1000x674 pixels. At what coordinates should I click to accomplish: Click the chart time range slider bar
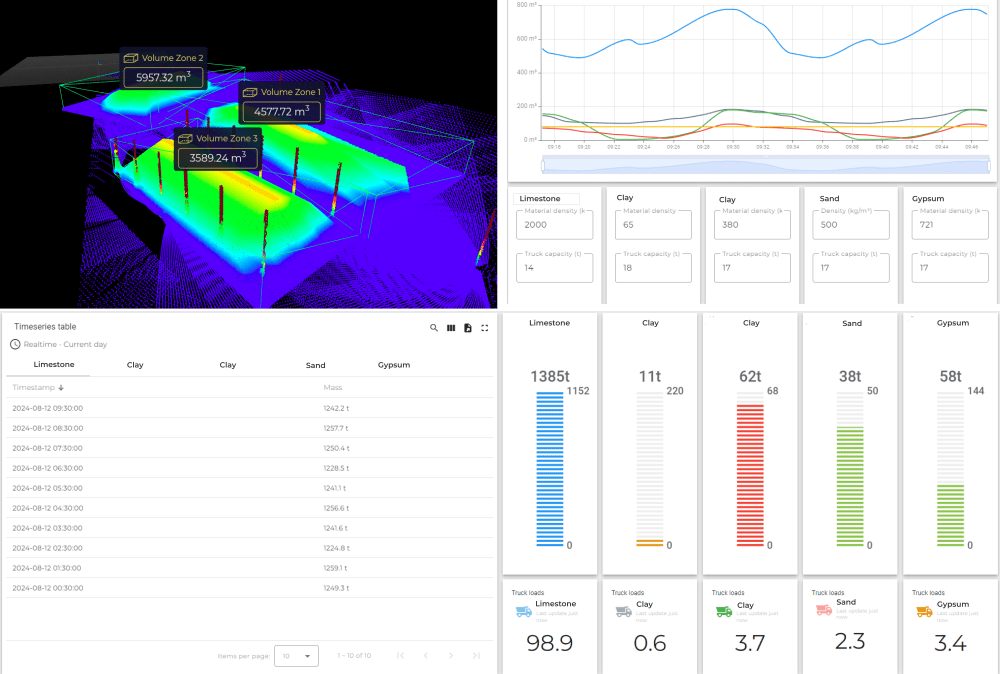point(765,165)
